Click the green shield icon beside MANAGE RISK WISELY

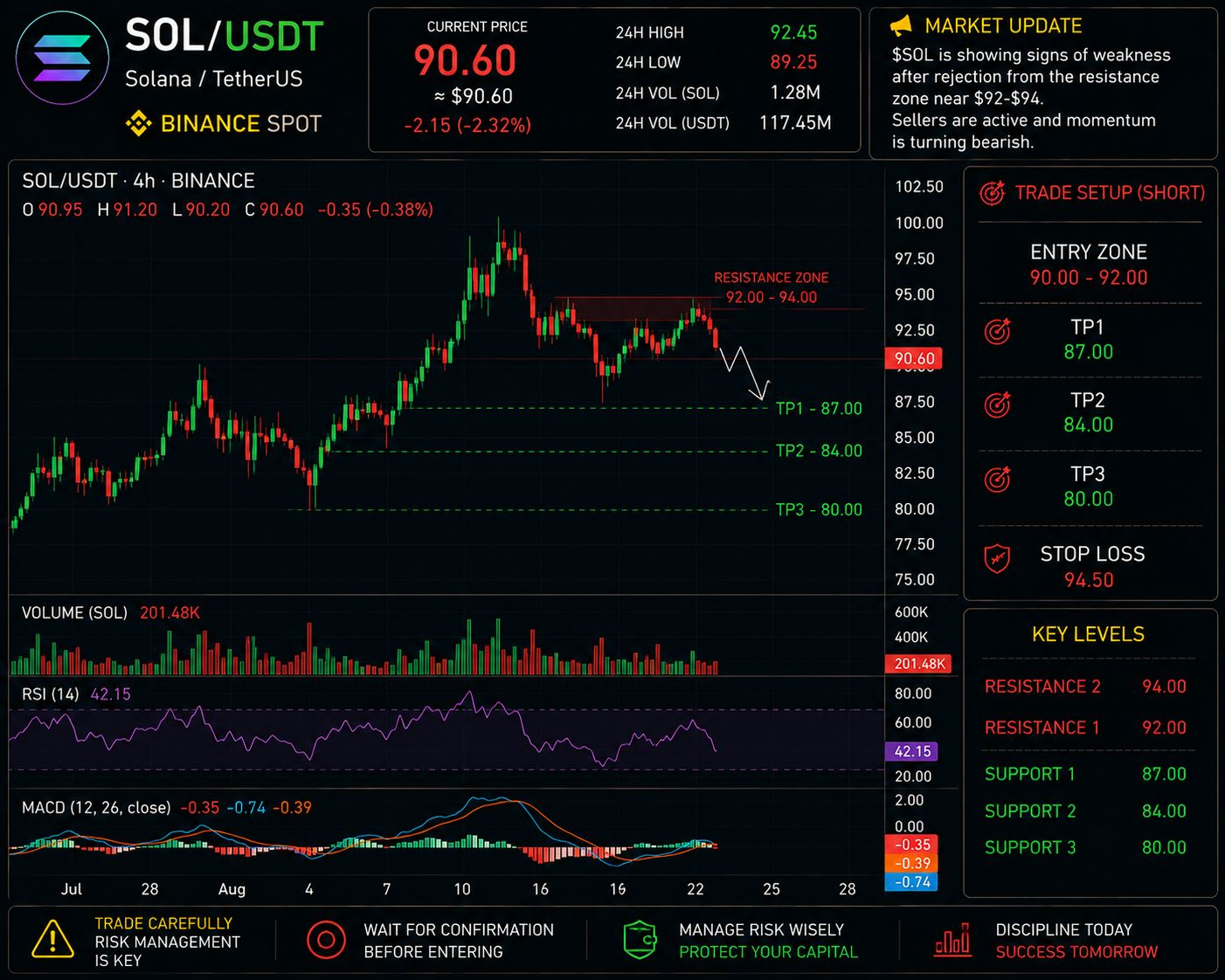(640, 940)
